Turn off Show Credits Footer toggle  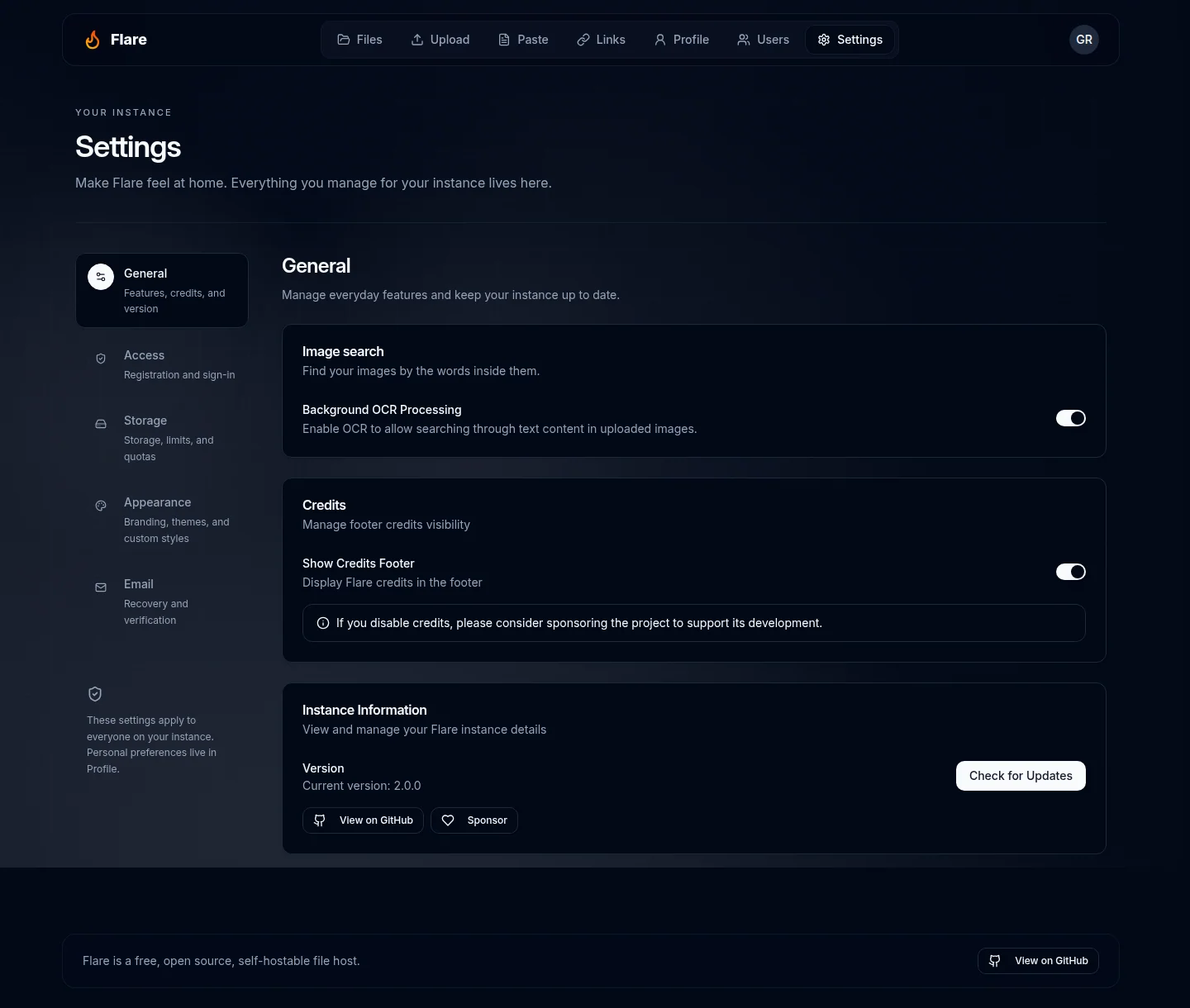pyautogui.click(x=1071, y=572)
